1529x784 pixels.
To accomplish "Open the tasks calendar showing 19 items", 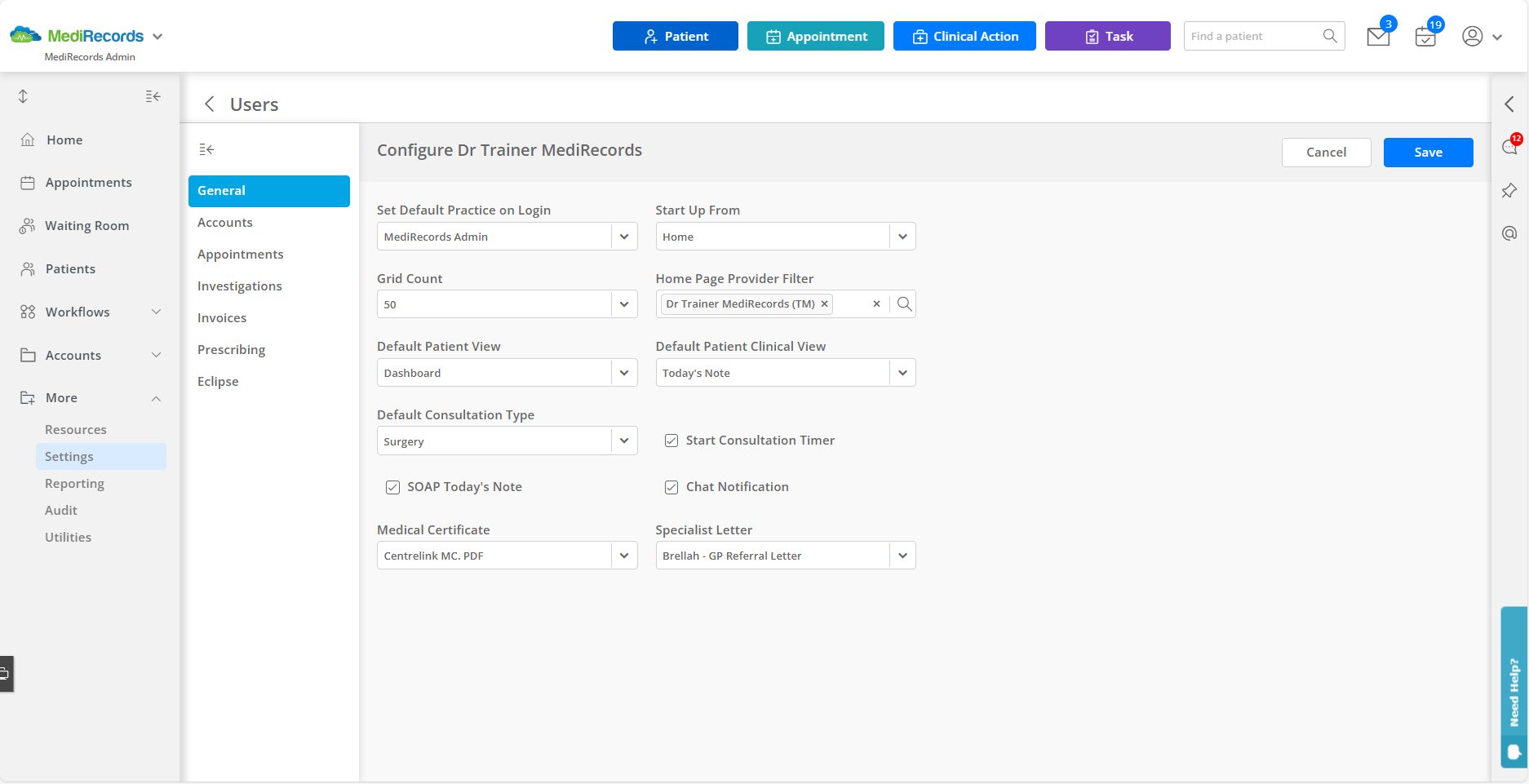I will 1425,36.
